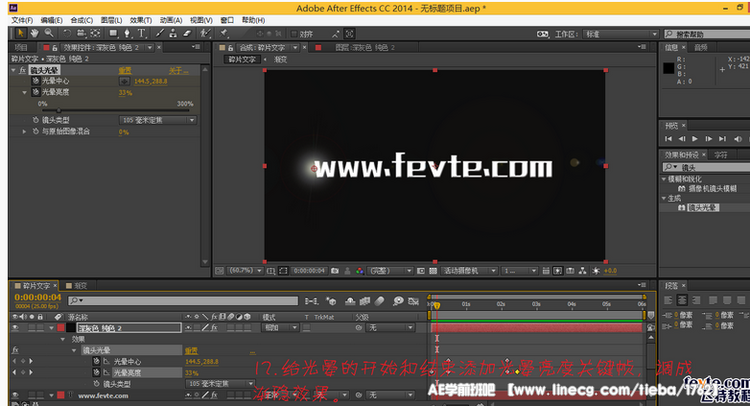Click center align icon in paragraph panel

682,300
